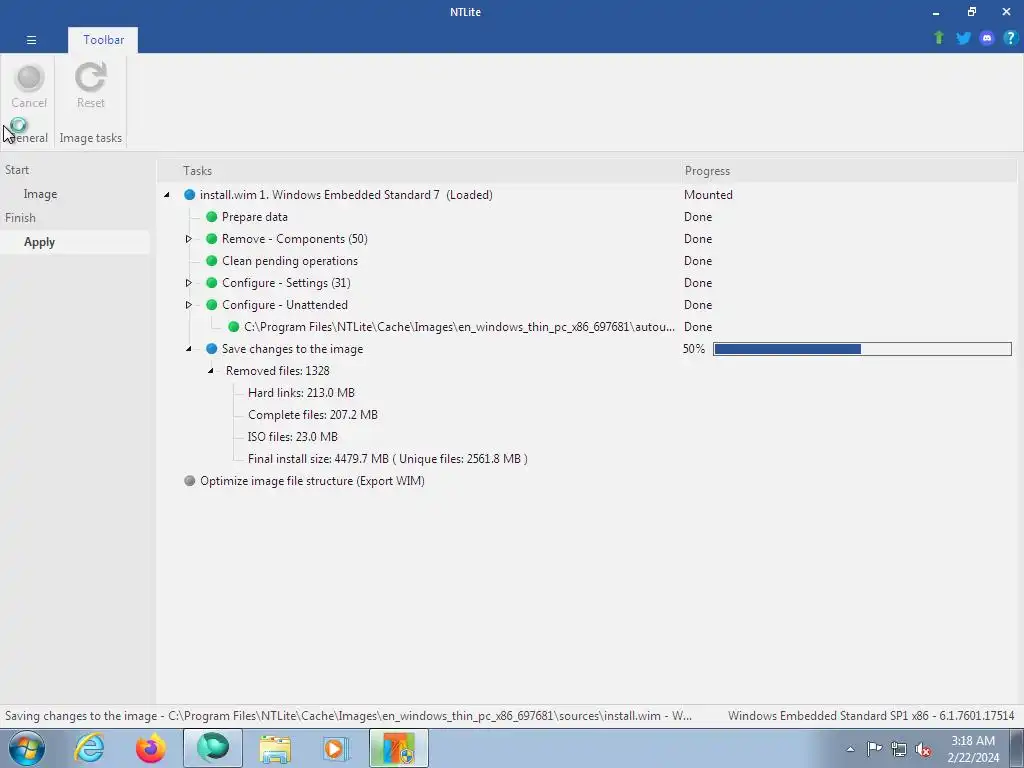Screen dimensions: 1024x768
Task: Click the Reset image tasks icon
Action: (x=90, y=78)
